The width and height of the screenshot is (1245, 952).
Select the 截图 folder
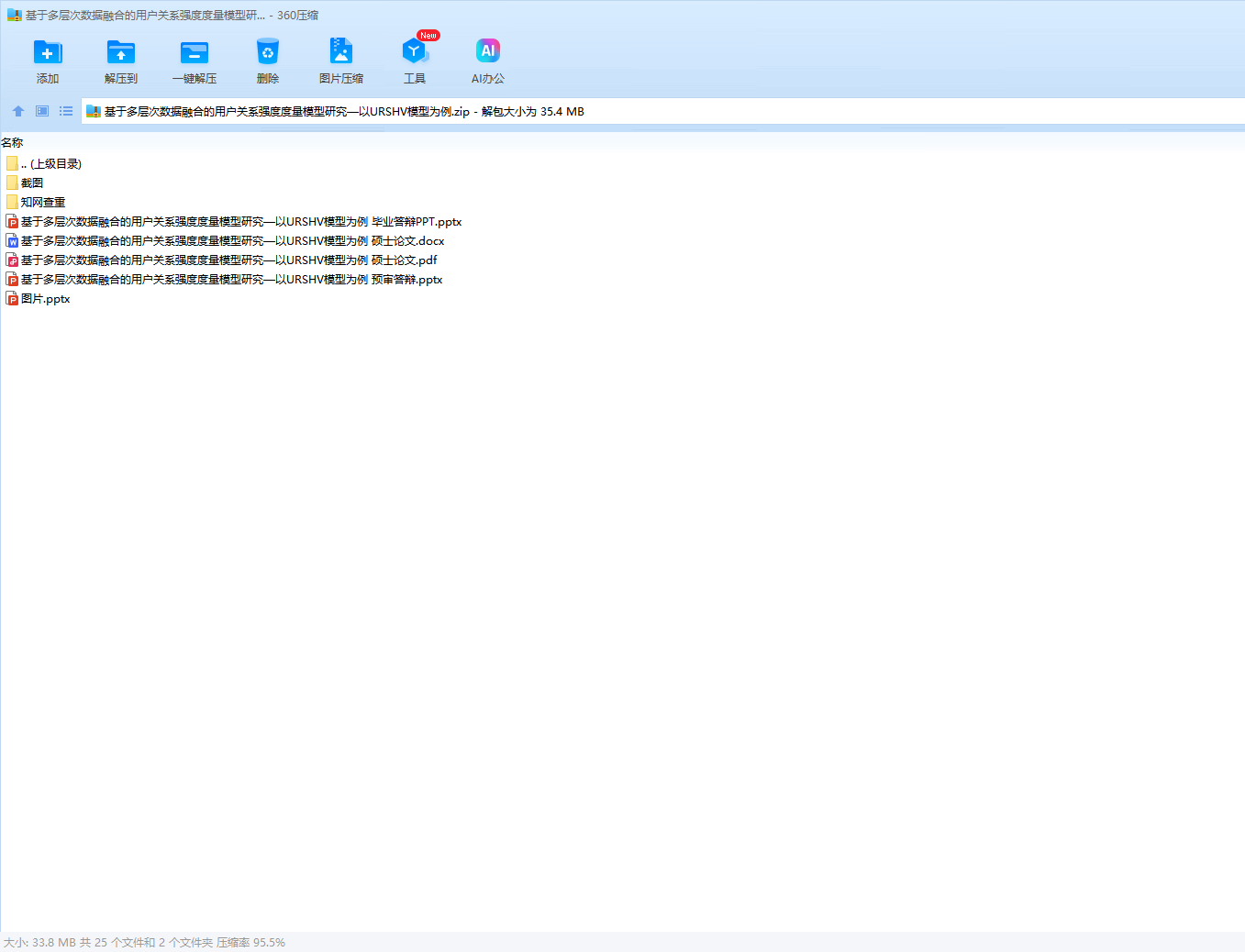click(32, 183)
